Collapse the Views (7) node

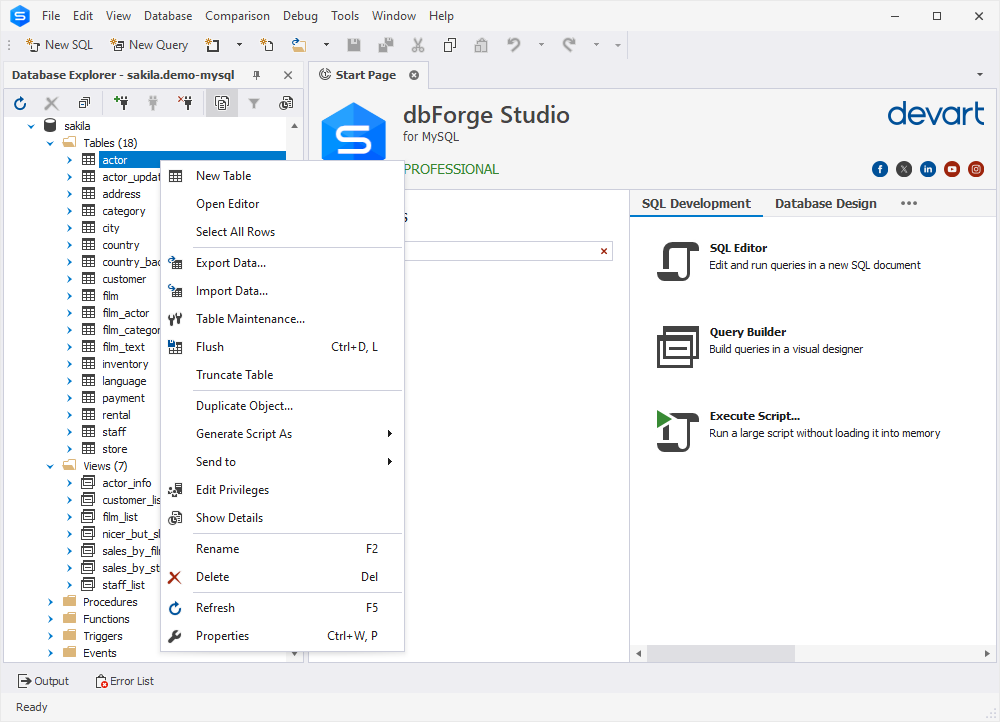click(x=51, y=466)
